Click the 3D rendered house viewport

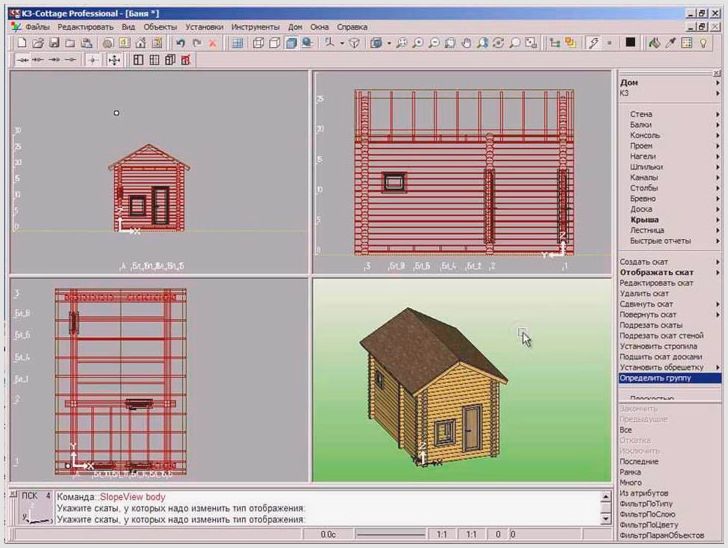(x=462, y=380)
